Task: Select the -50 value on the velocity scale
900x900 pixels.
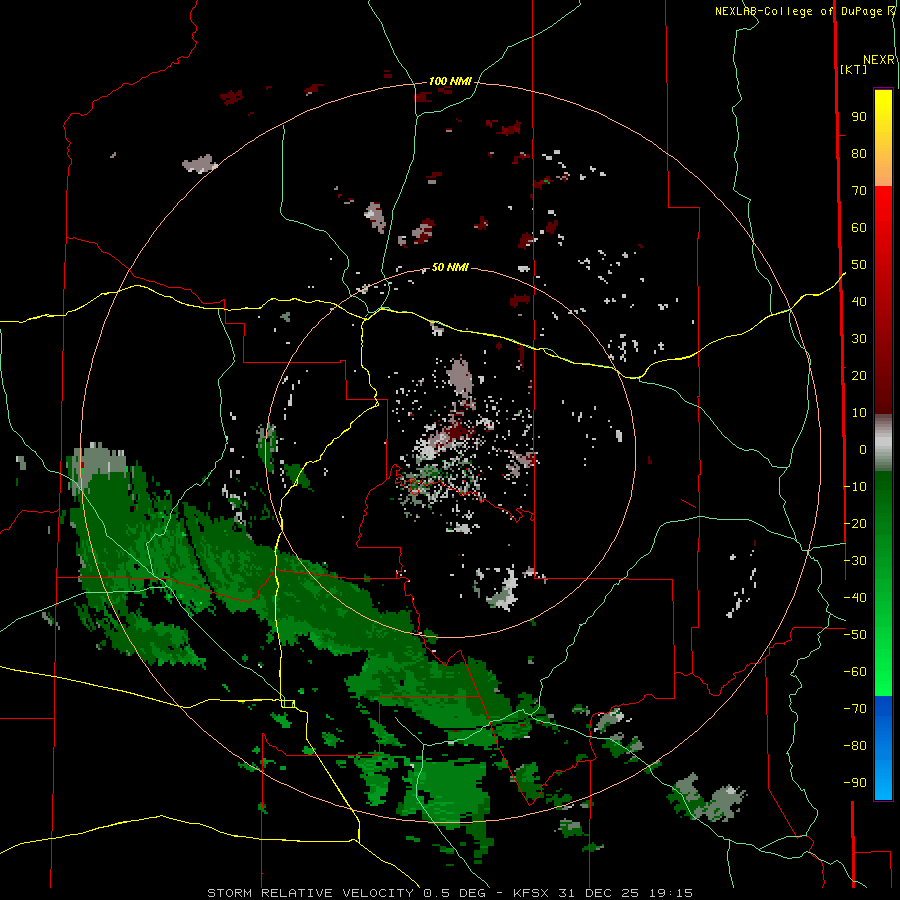Action: 855,635
